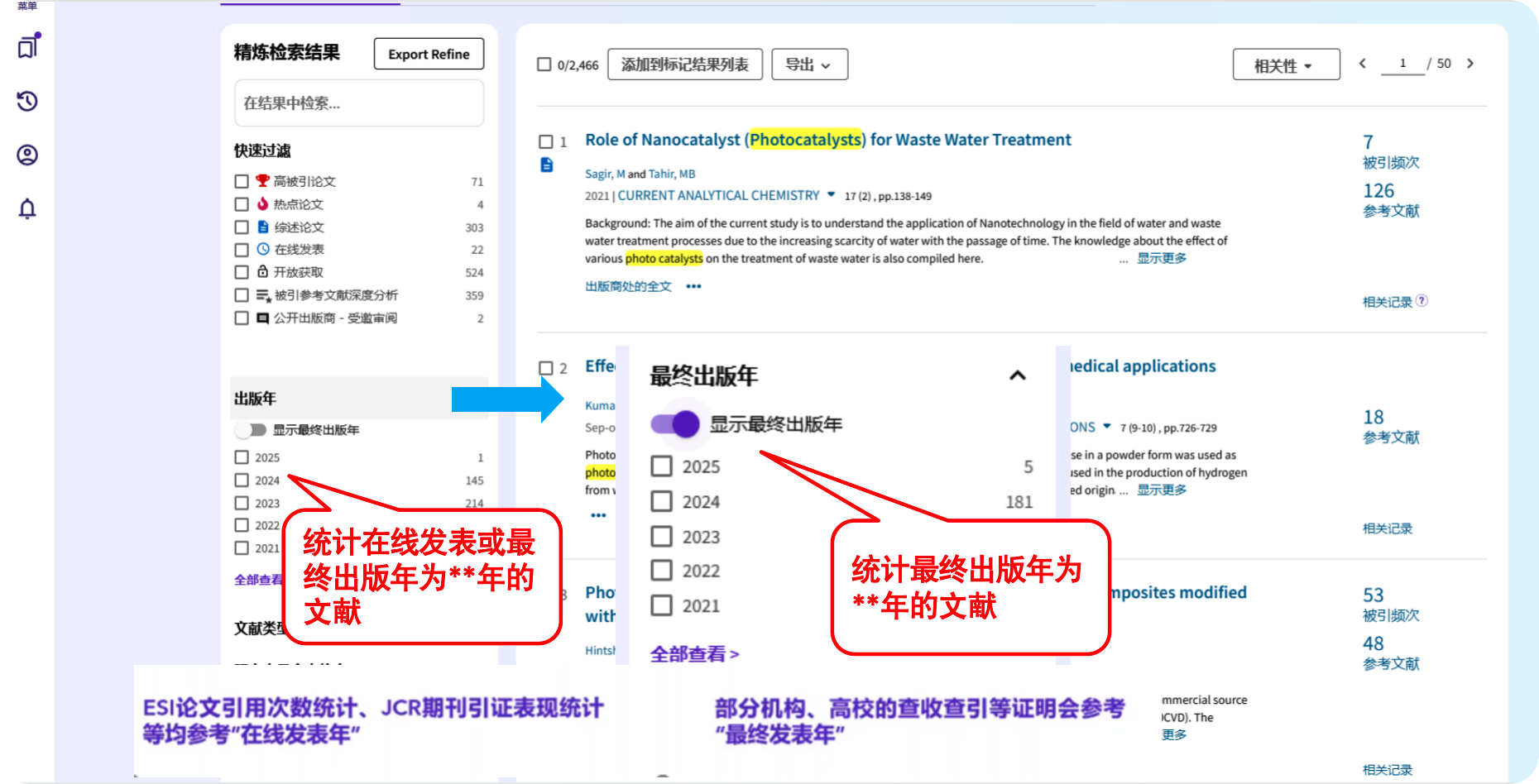This screenshot has width=1539, height=784.
Task: Click 相关记录 for result 2
Action: 1388,528
